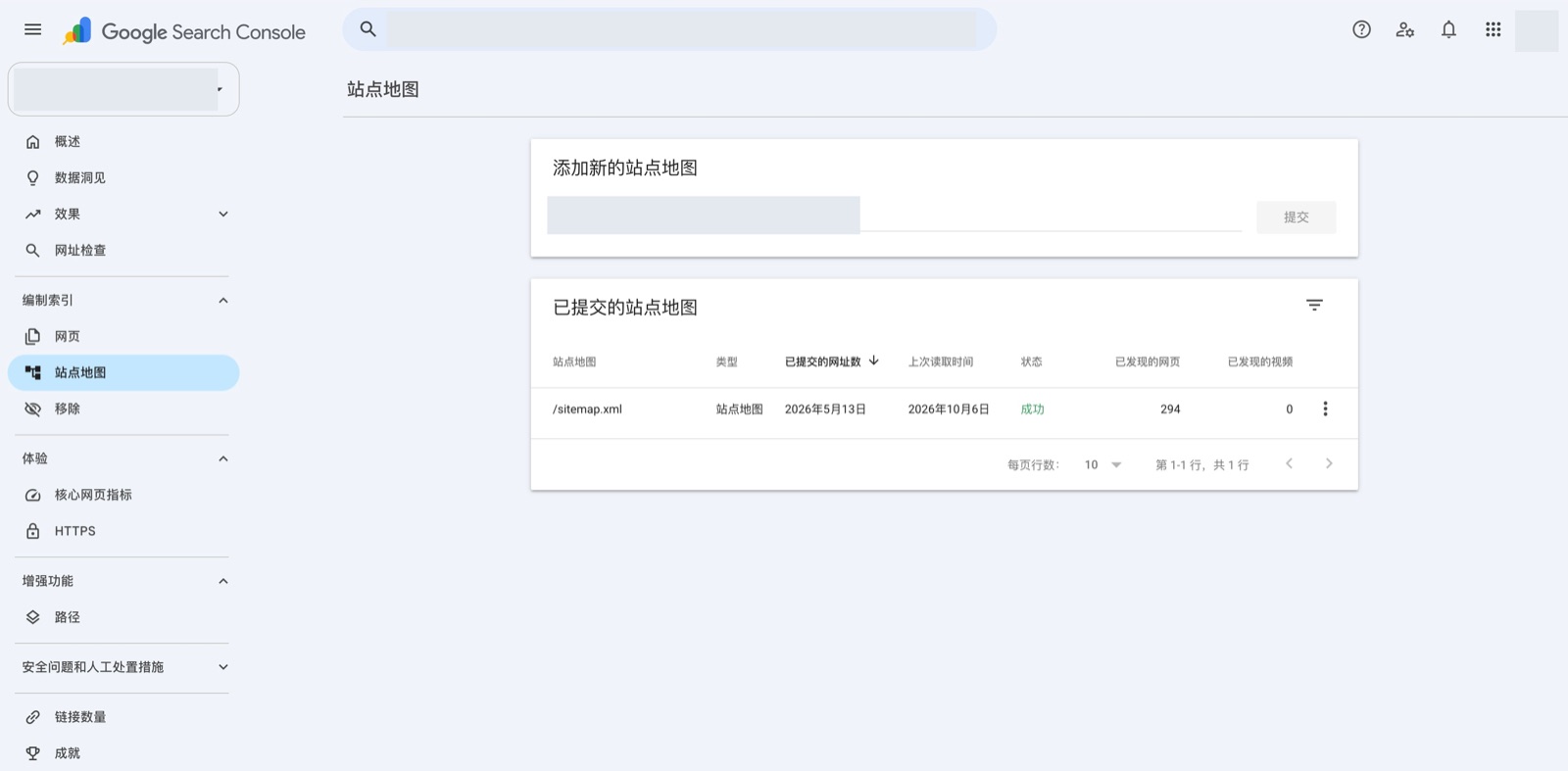
Task: Sort by 已提交的网址数 arrow
Action: 873,361
